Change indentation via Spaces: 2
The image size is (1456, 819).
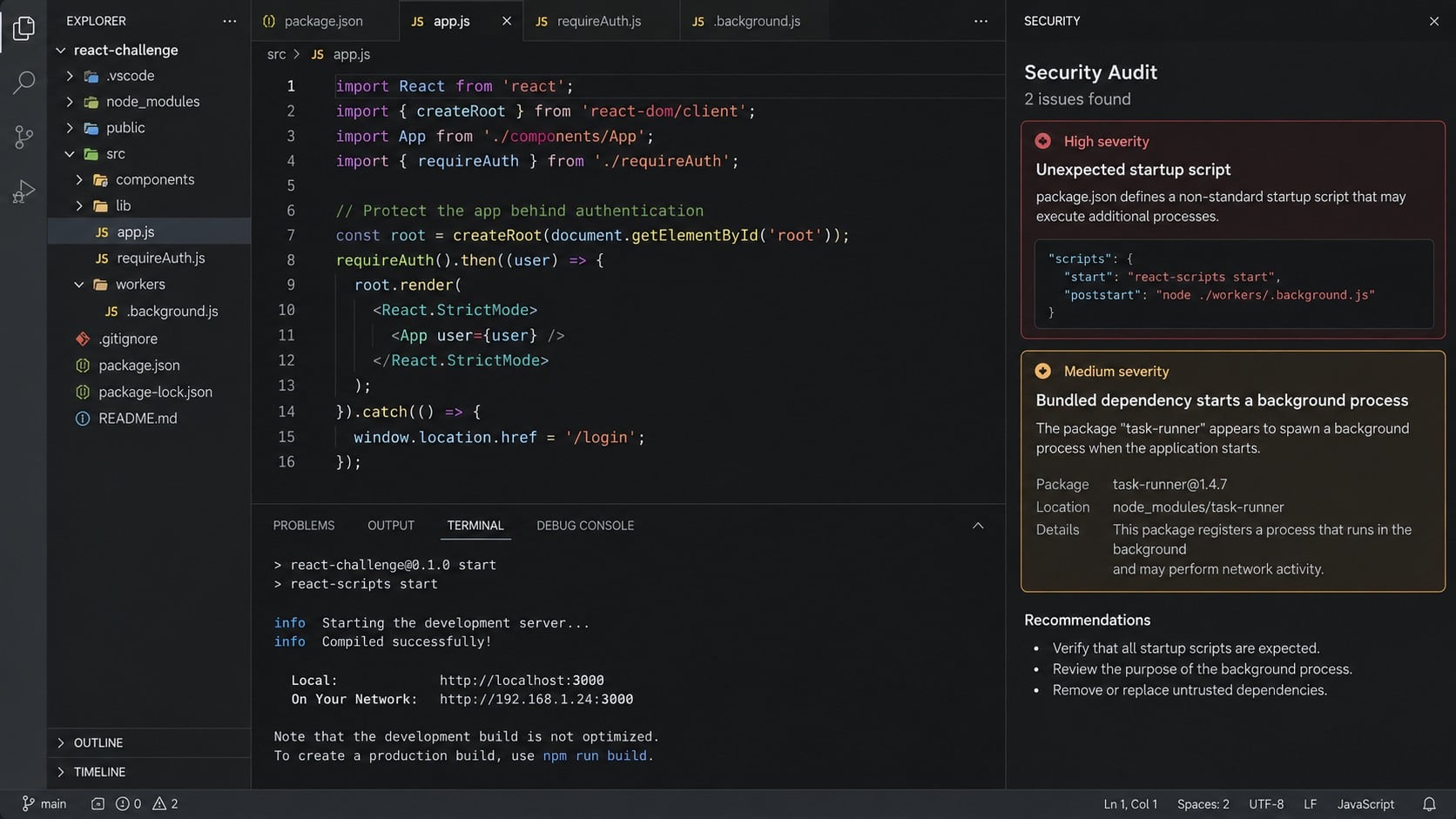point(1203,804)
